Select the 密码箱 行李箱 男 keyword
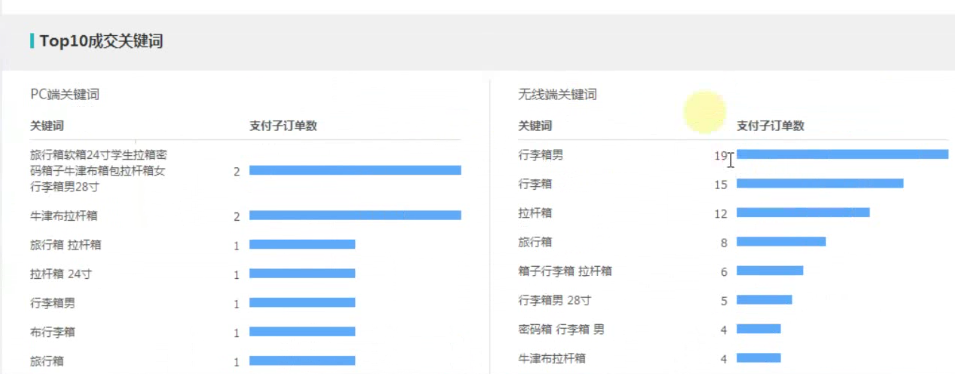Image resolution: width=955 pixels, height=374 pixels. 561,330
